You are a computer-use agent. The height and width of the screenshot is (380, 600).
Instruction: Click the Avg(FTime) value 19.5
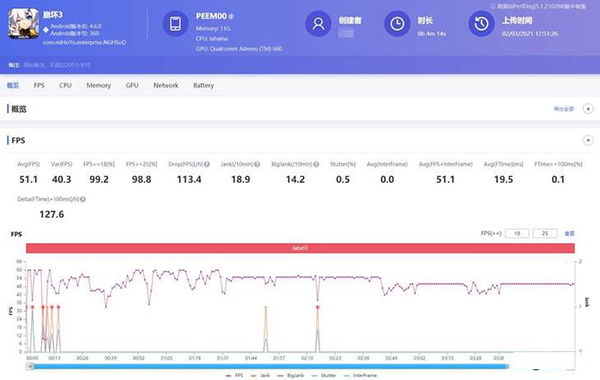tap(504, 179)
